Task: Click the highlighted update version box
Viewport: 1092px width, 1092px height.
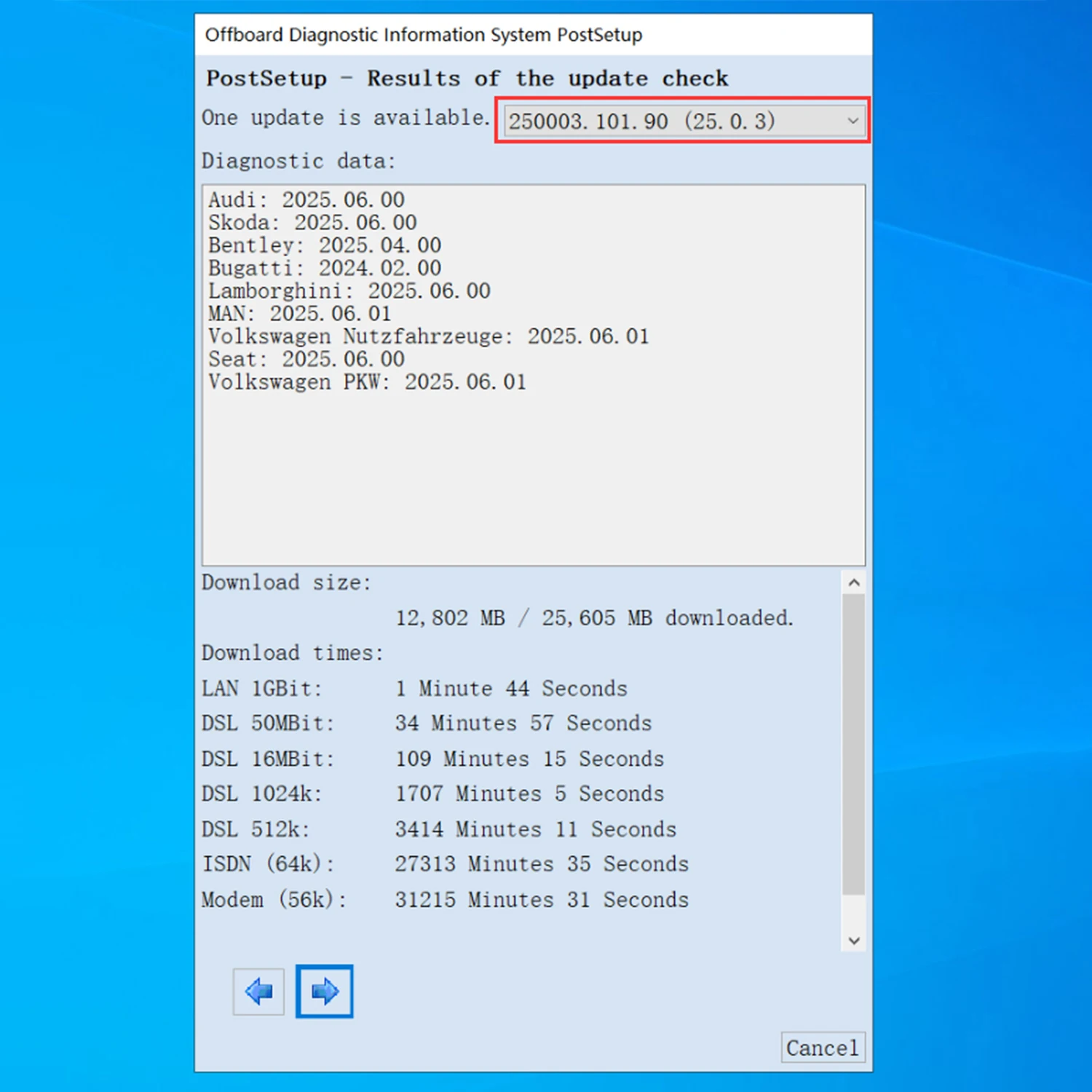Action: [x=681, y=122]
